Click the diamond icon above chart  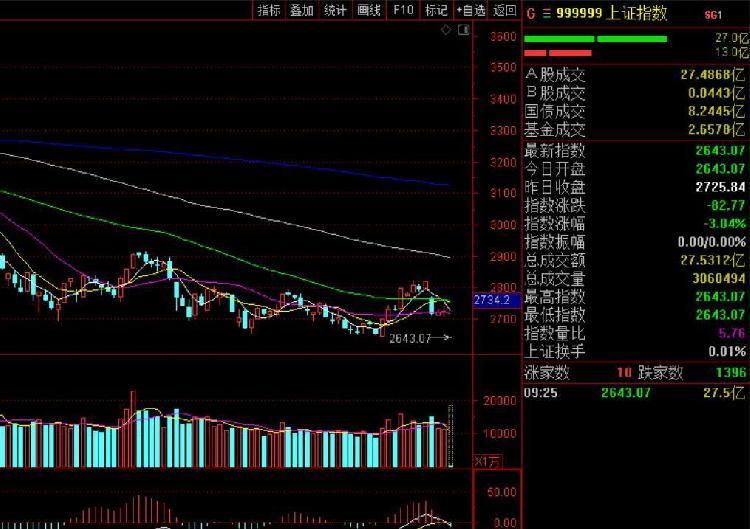pyautogui.click(x=446, y=30)
